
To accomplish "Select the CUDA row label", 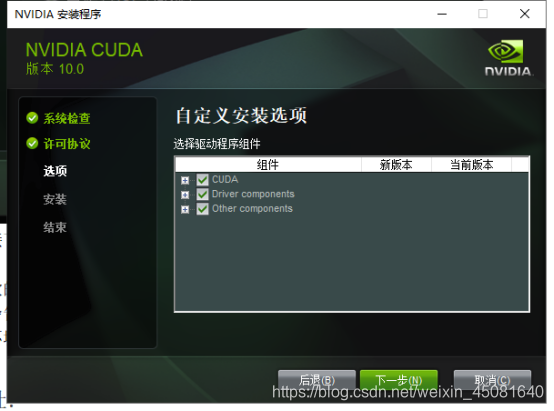I will point(225,180).
